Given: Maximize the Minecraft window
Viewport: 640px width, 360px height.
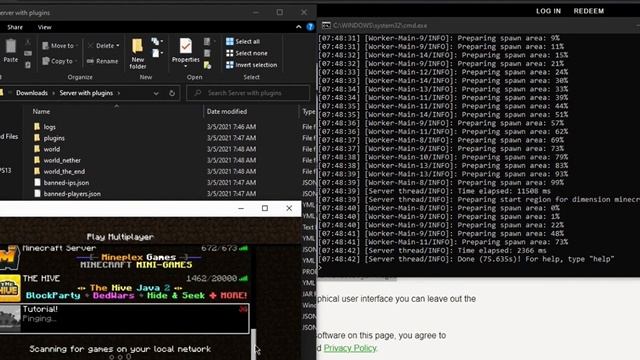Looking at the screenshot, I should click(265, 208).
